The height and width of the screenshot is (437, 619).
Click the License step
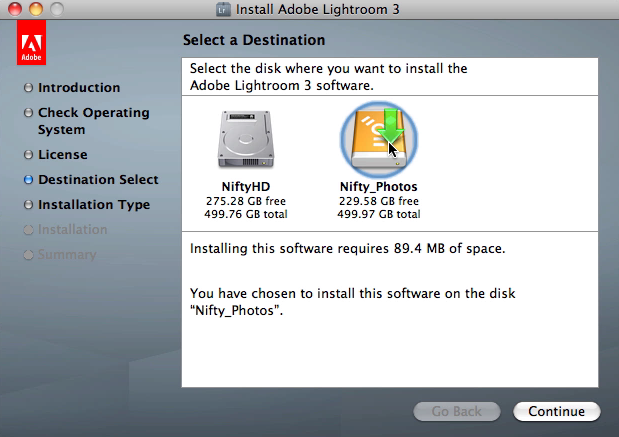click(x=63, y=155)
